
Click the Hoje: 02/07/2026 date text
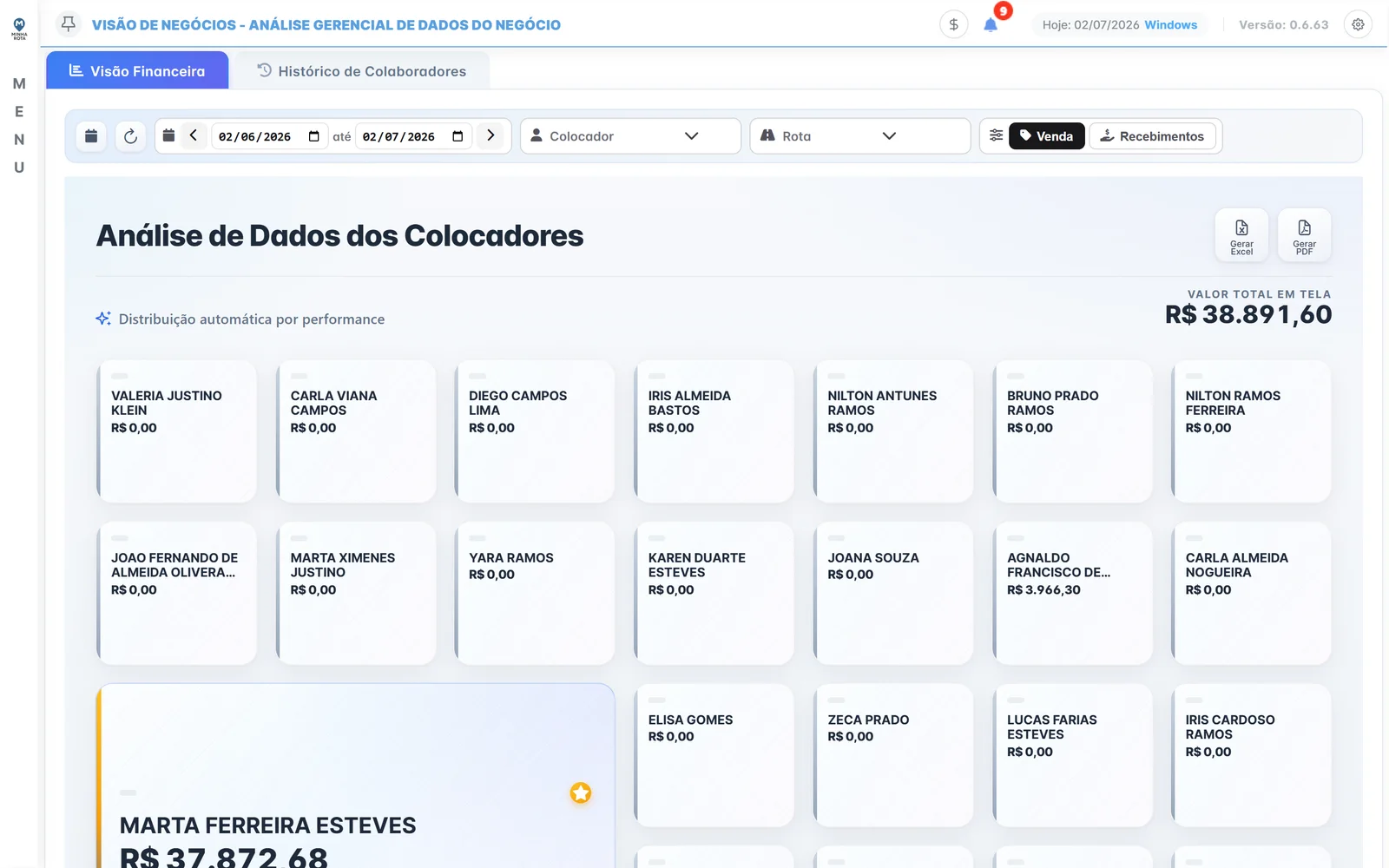pos(1090,24)
